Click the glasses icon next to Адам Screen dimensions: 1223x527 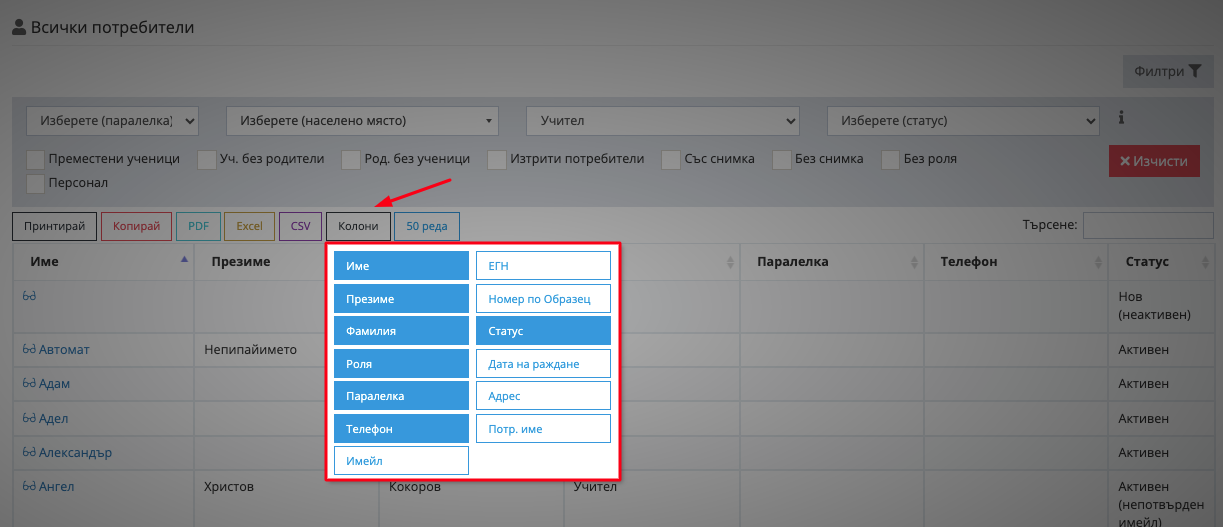(29, 384)
